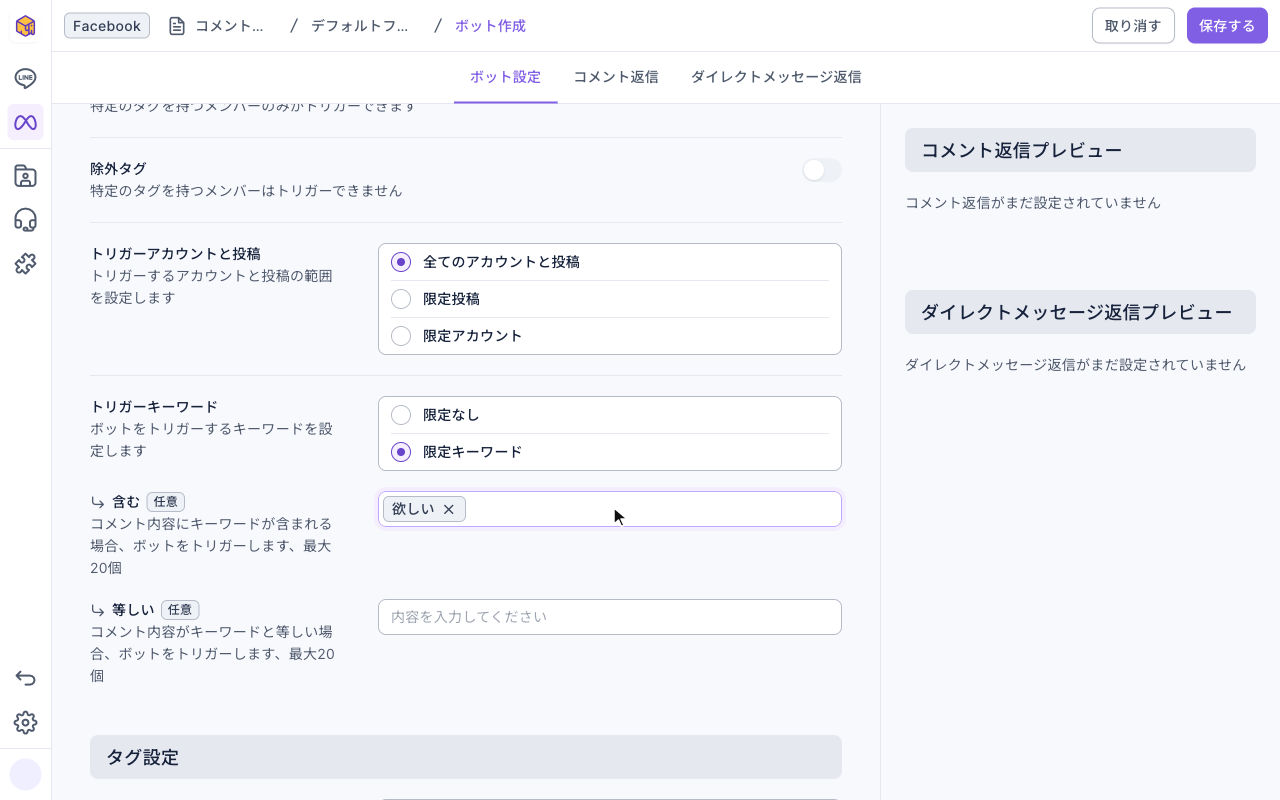Open the コメント… breadcrumb link
Viewport: 1280px width, 800px height.
click(229, 26)
